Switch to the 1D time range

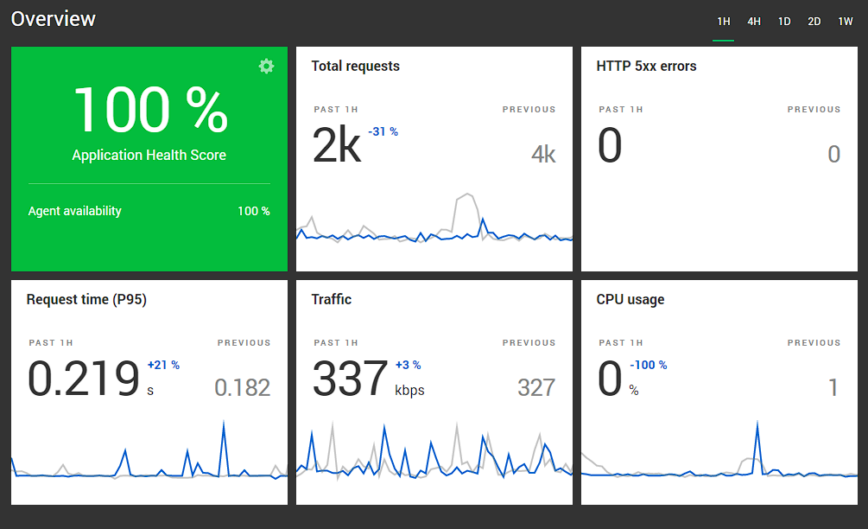[x=784, y=22]
